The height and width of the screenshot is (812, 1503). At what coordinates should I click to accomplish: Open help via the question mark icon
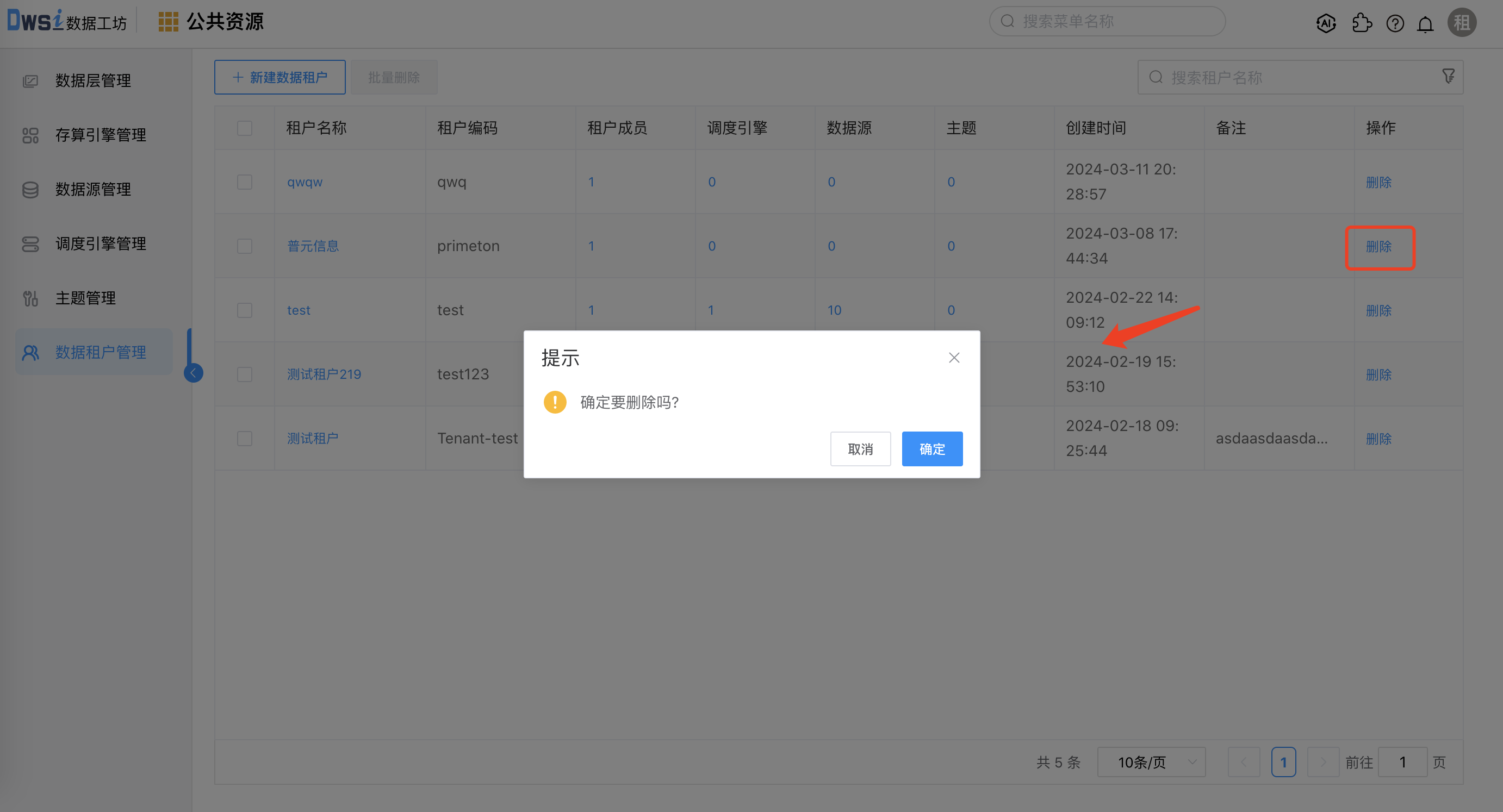coord(1395,23)
